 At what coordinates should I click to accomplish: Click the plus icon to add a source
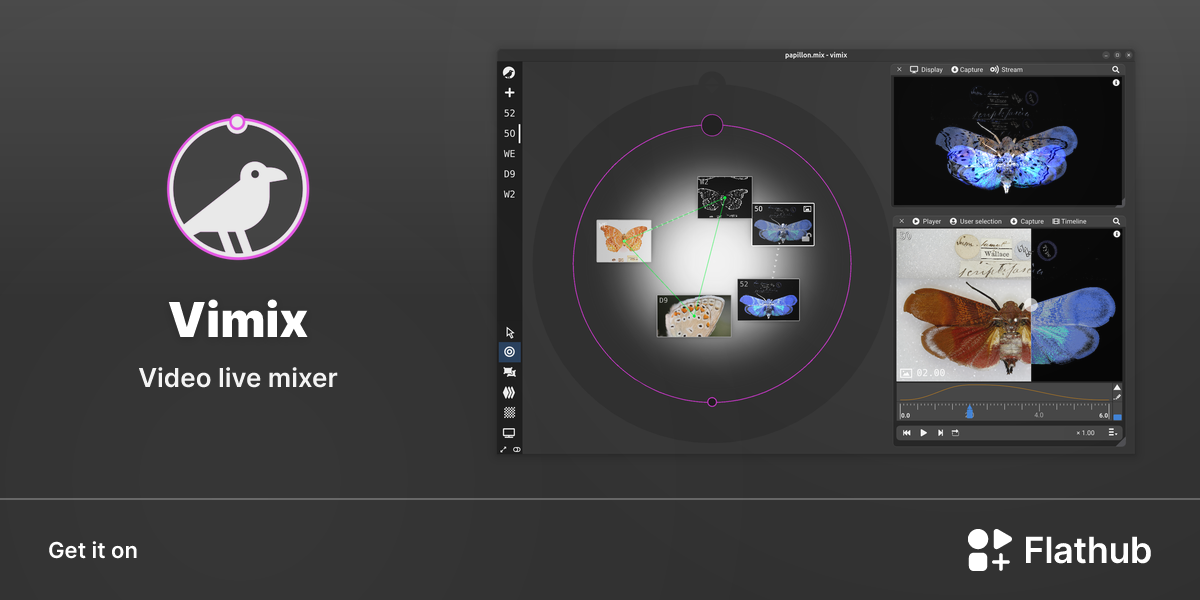click(509, 92)
